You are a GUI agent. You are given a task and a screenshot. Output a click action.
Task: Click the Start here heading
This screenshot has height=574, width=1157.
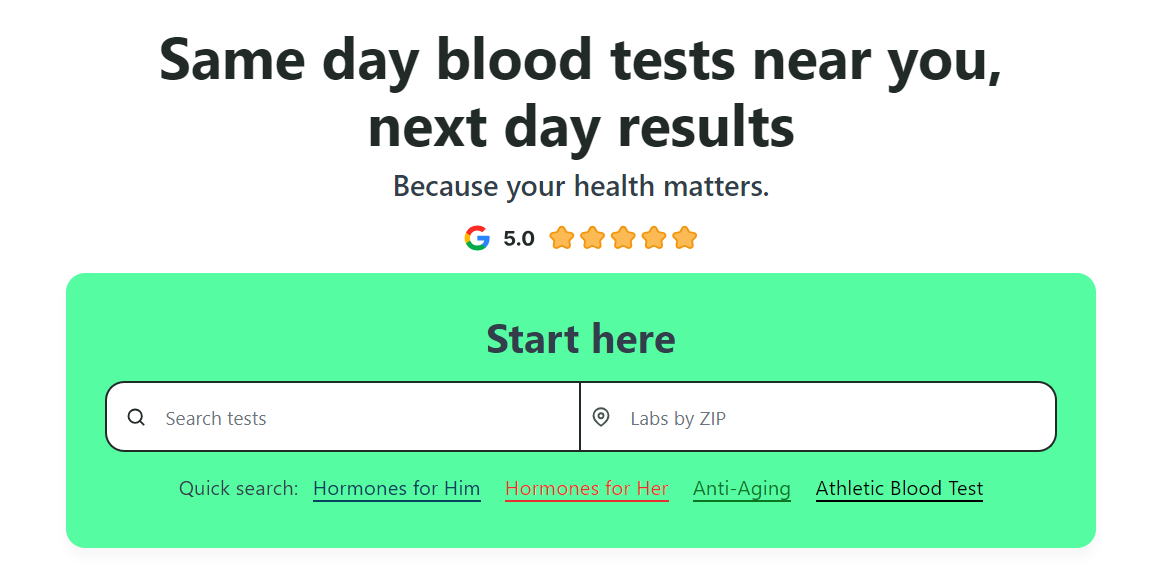click(580, 339)
